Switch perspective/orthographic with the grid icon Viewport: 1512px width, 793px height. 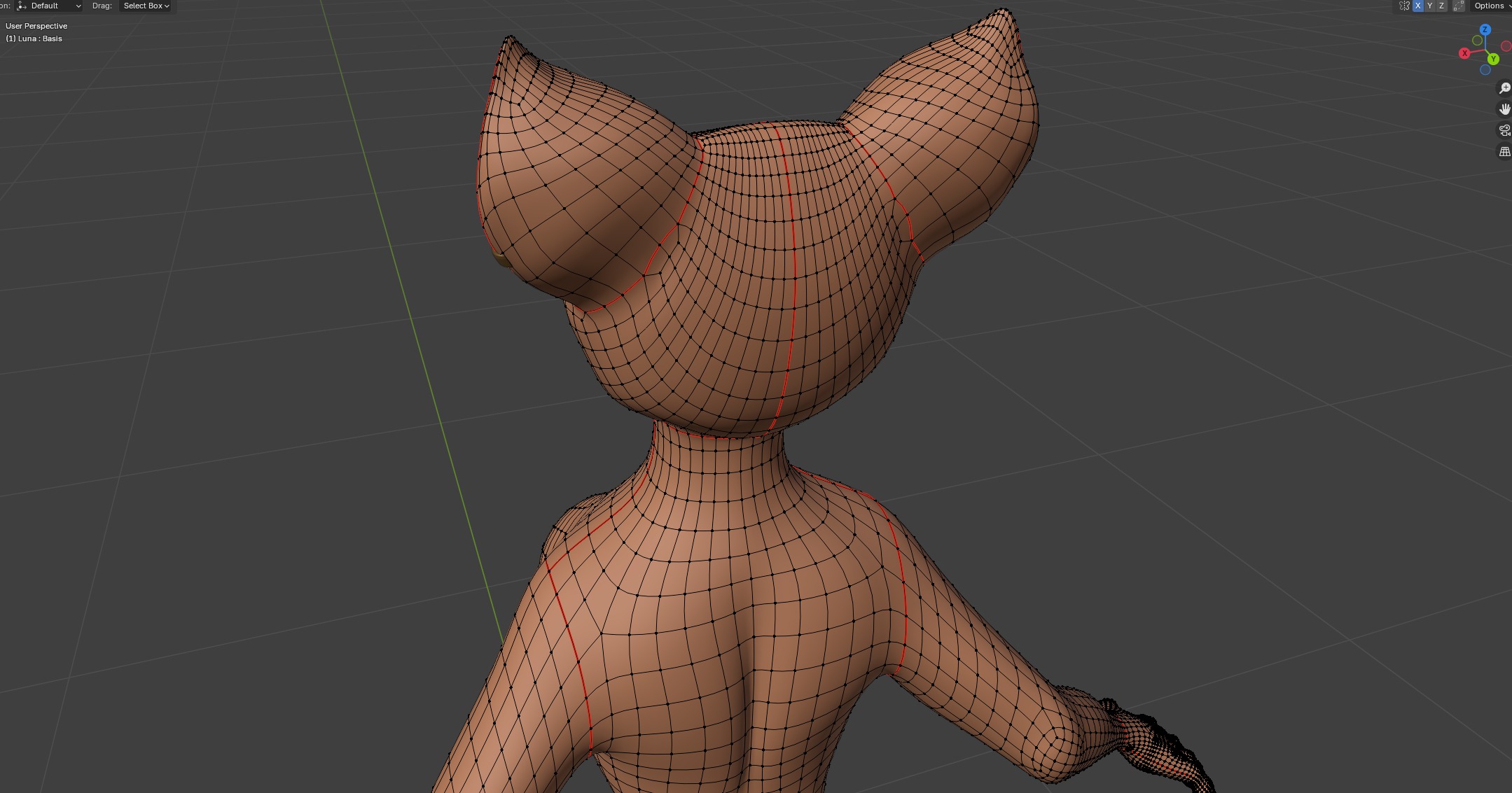[1504, 151]
